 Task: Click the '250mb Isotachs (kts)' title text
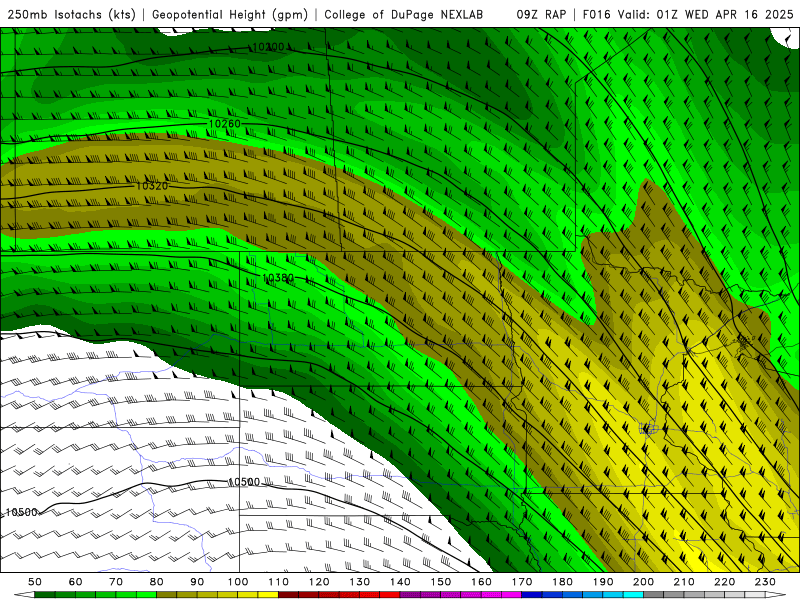point(71,14)
